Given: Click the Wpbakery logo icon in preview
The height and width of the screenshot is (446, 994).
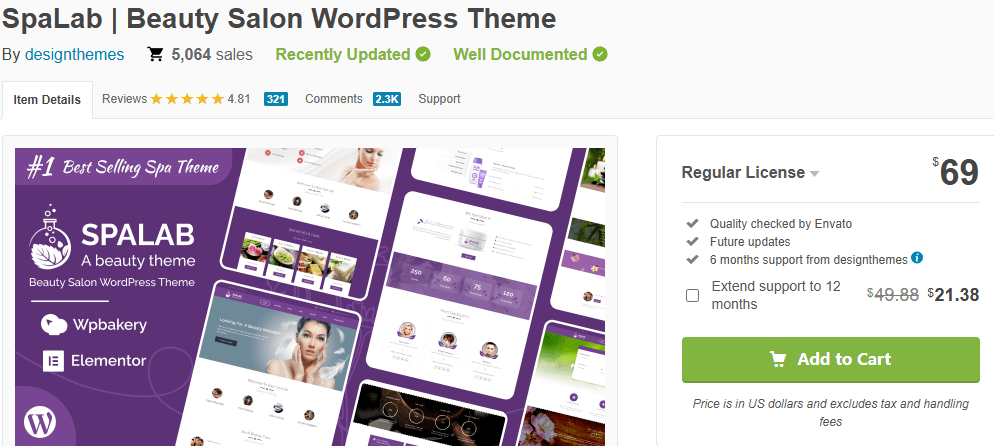Looking at the screenshot, I should (54, 325).
